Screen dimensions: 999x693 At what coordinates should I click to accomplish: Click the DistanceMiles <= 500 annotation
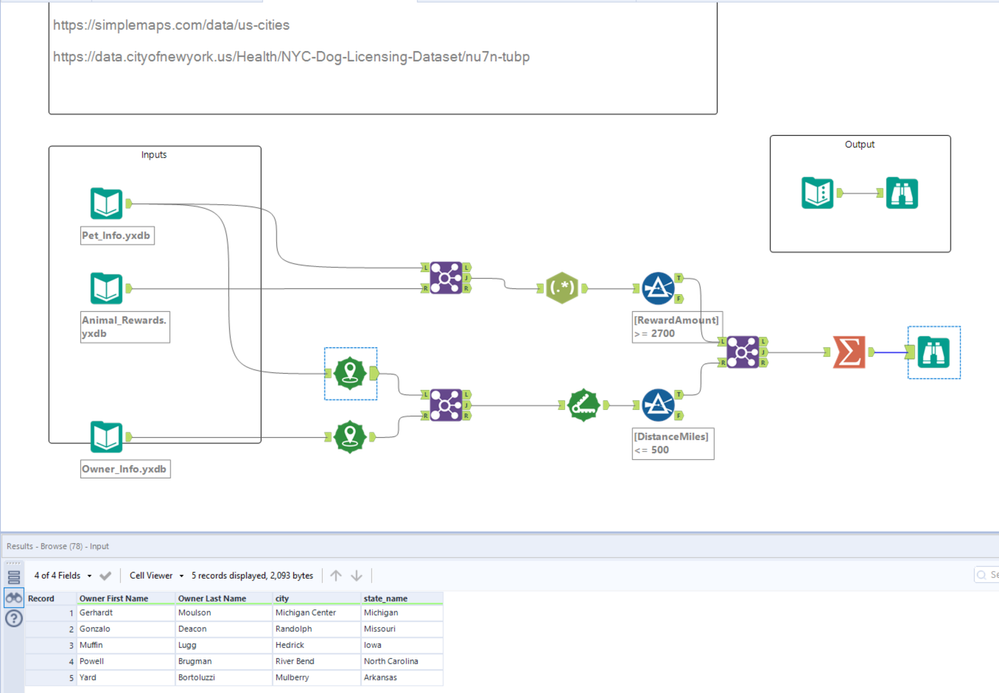click(673, 443)
